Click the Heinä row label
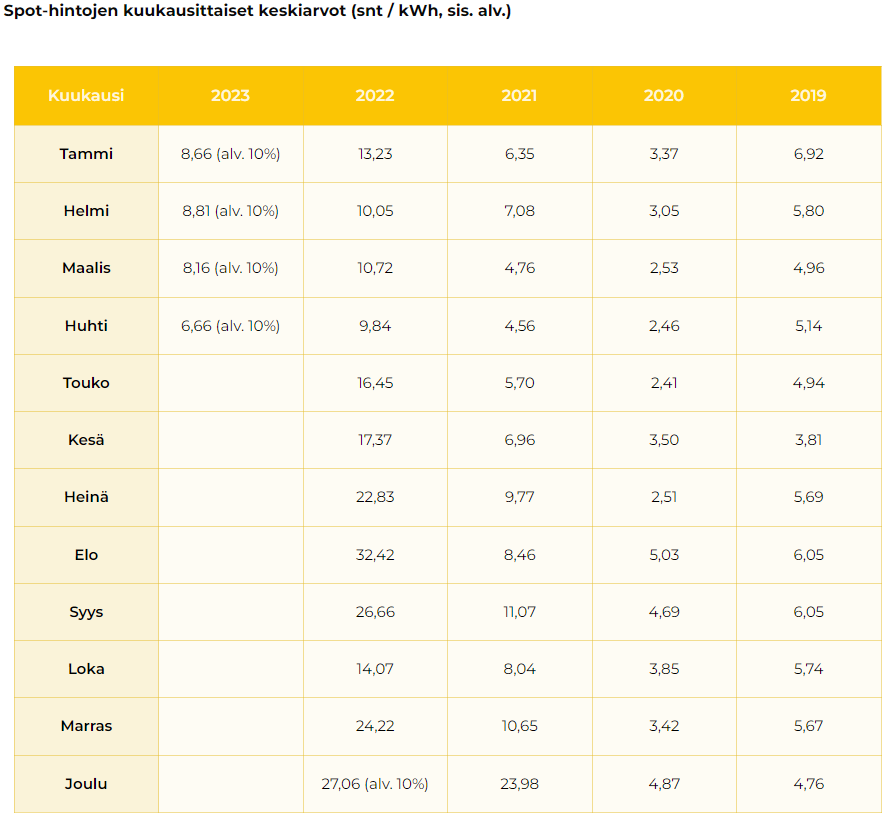The image size is (889, 819). tap(86, 498)
